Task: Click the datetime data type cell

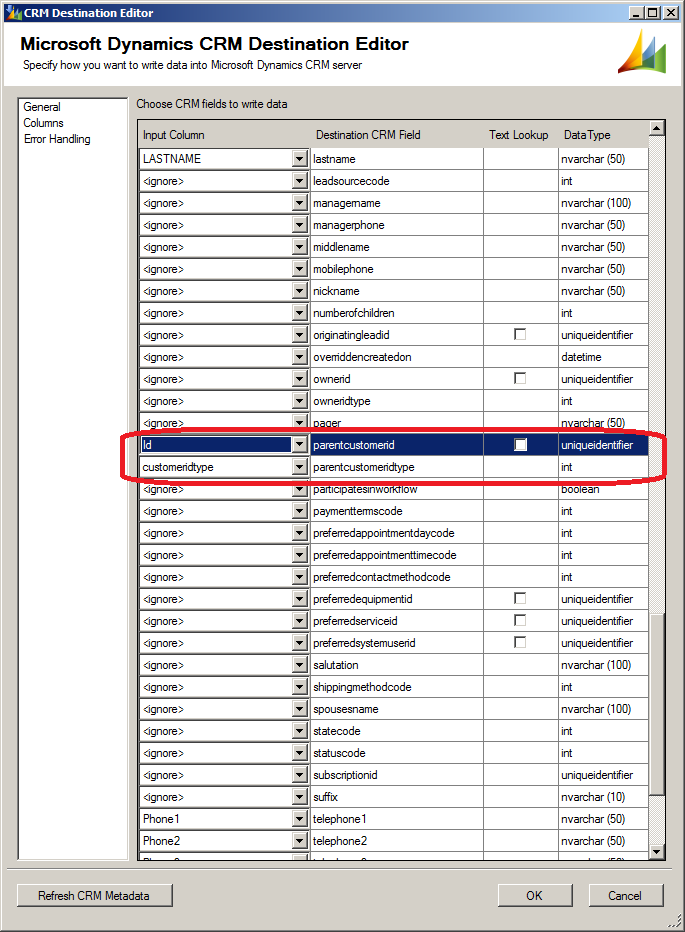Action: [603, 357]
